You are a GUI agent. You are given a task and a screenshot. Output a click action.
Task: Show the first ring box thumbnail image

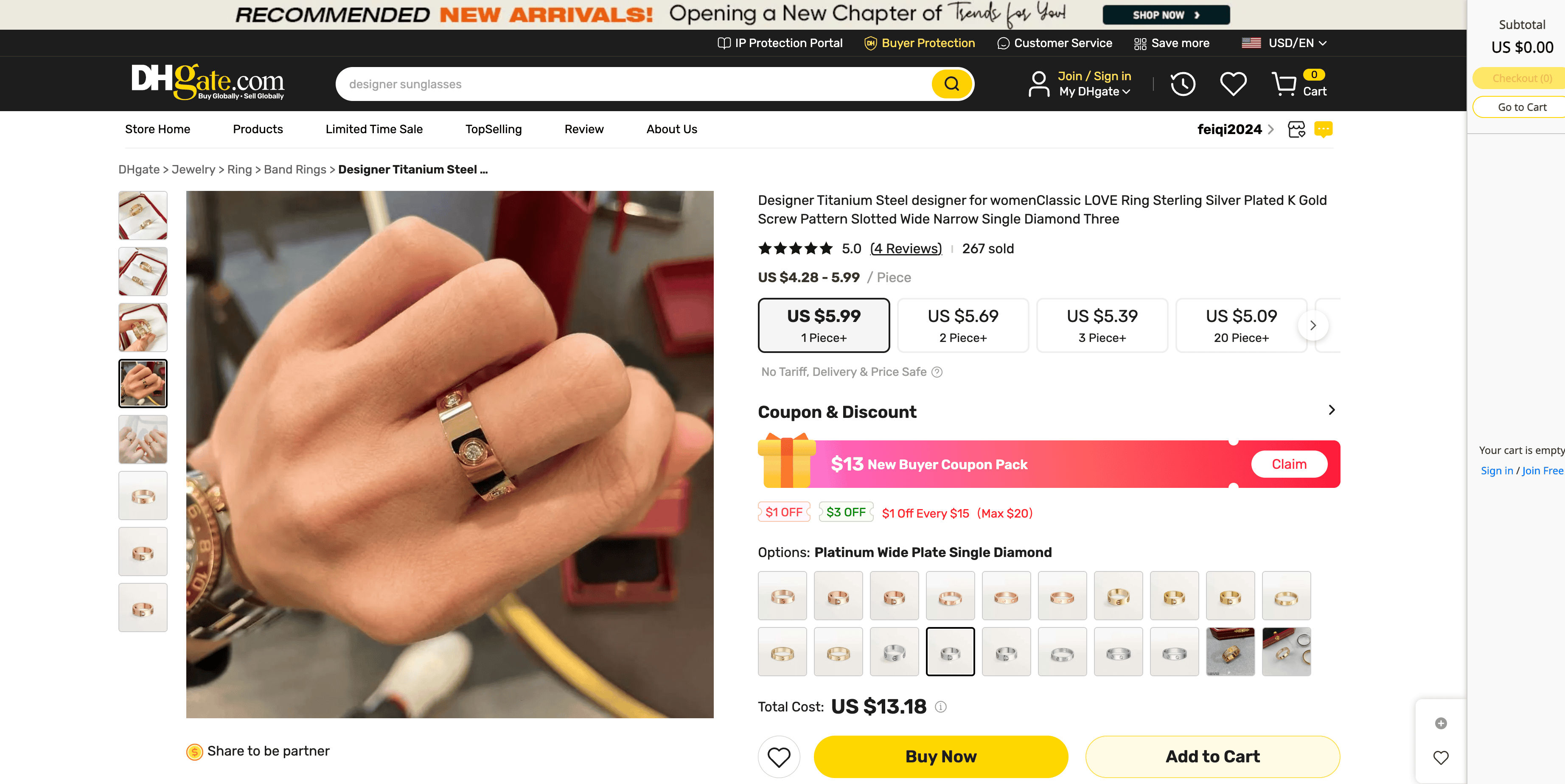(x=143, y=216)
